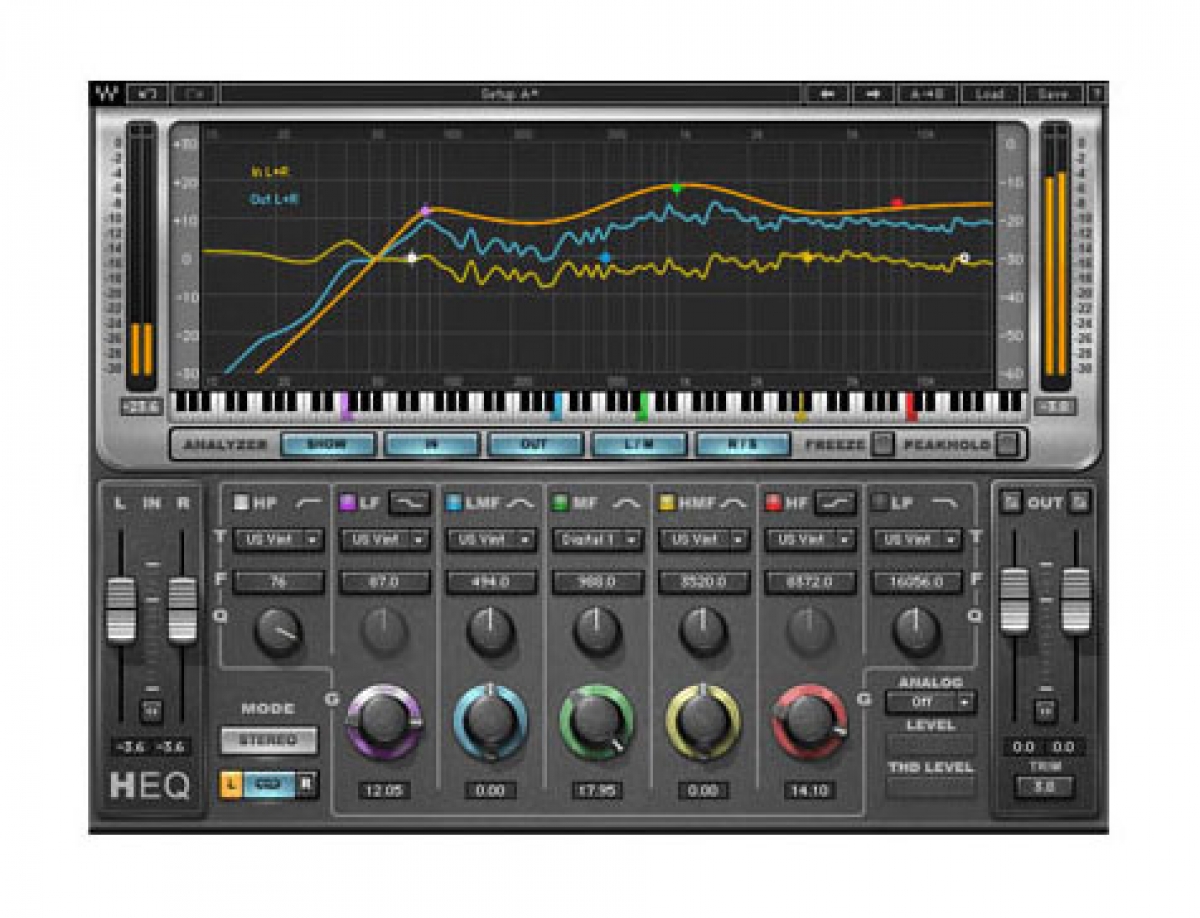The height and width of the screenshot is (918, 1200).
Task: Change the HF band shelf shape icon
Action: point(836,503)
